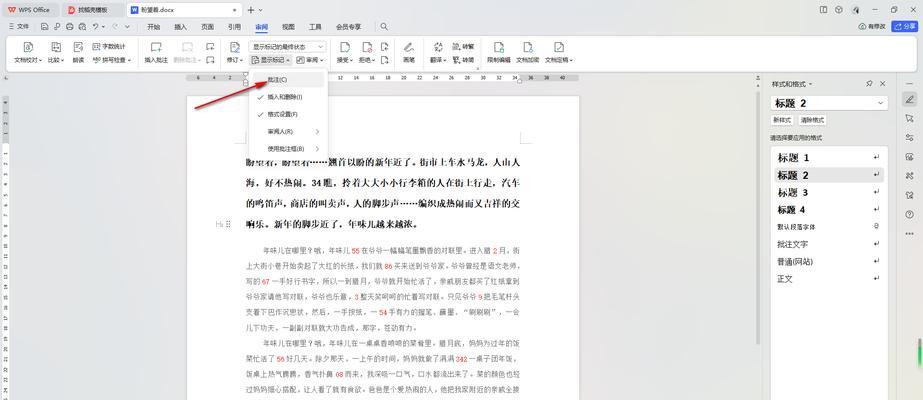This screenshot has width=923, height=400.
Task: Click the pen style icon in right sidebar
Action: tap(909, 99)
